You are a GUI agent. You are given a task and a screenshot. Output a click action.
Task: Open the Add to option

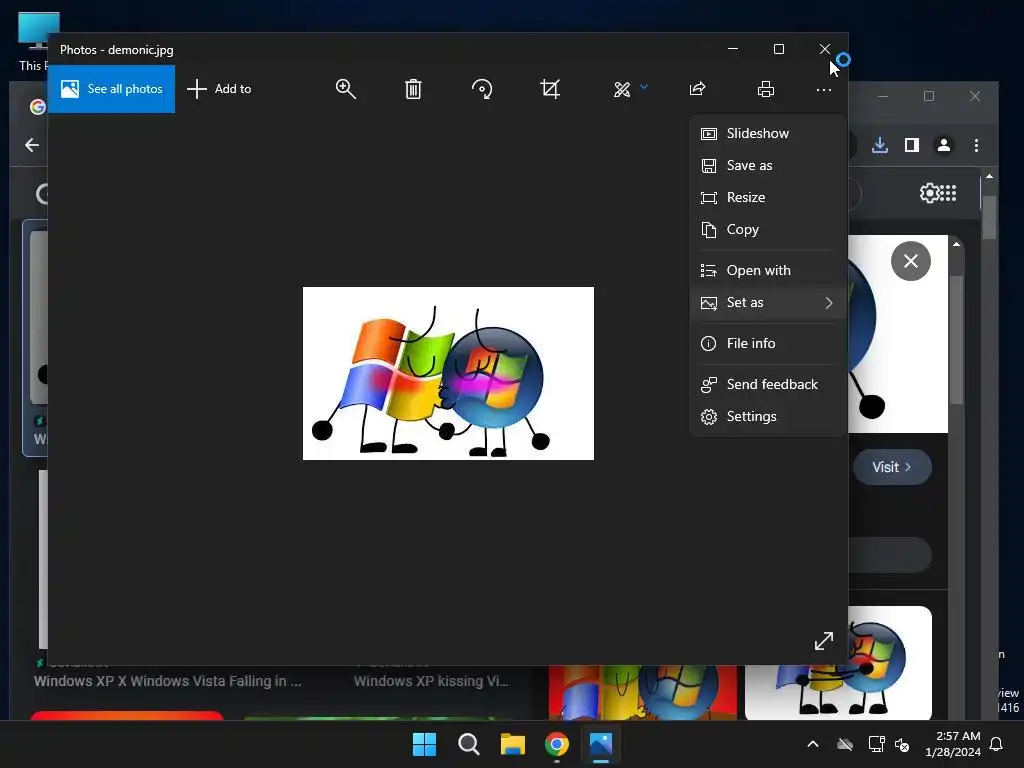pyautogui.click(x=219, y=89)
